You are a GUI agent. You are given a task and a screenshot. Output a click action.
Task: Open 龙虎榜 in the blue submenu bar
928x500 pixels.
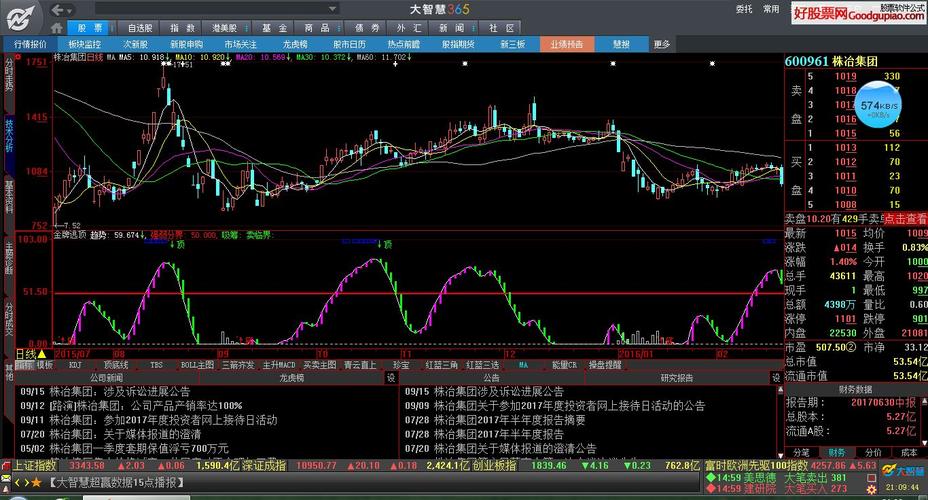[295, 44]
